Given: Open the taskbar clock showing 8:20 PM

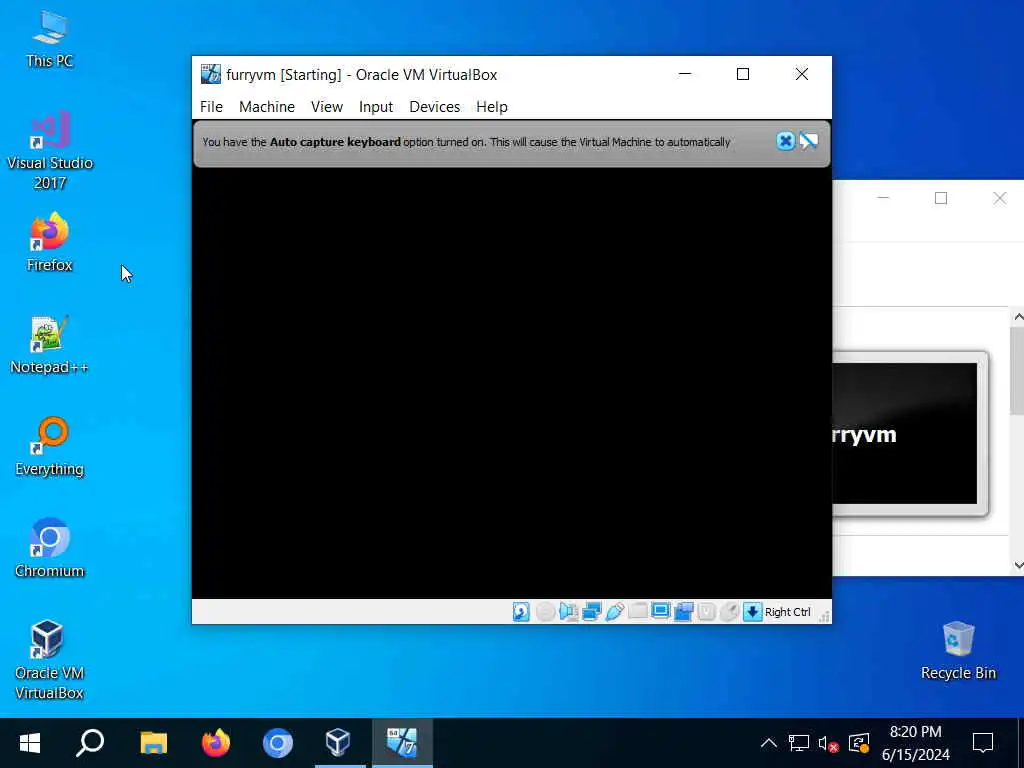Looking at the screenshot, I should 916,743.
